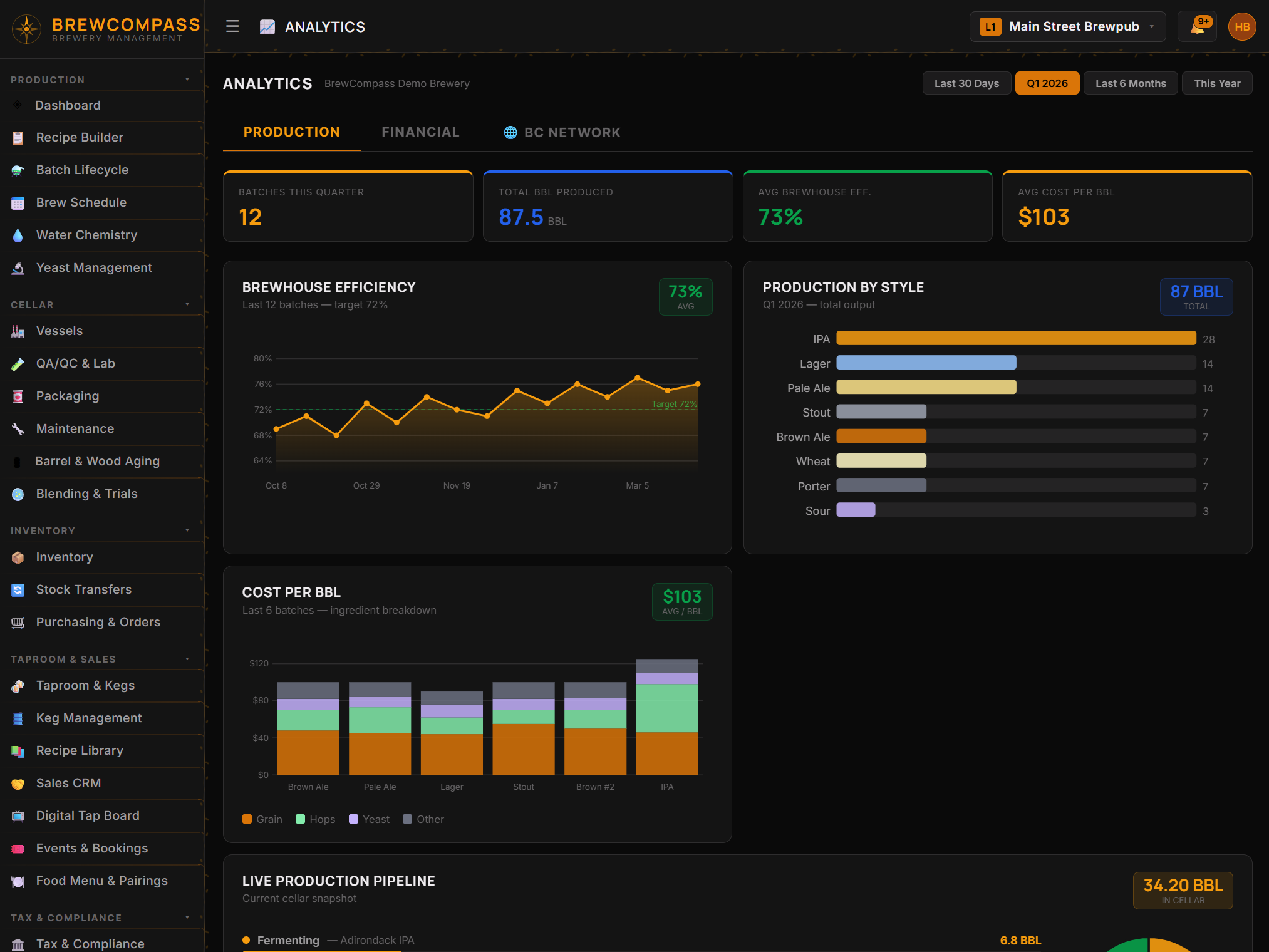Click the Water Chemistry droplet icon
Image resolution: width=1269 pixels, height=952 pixels.
tap(18, 235)
